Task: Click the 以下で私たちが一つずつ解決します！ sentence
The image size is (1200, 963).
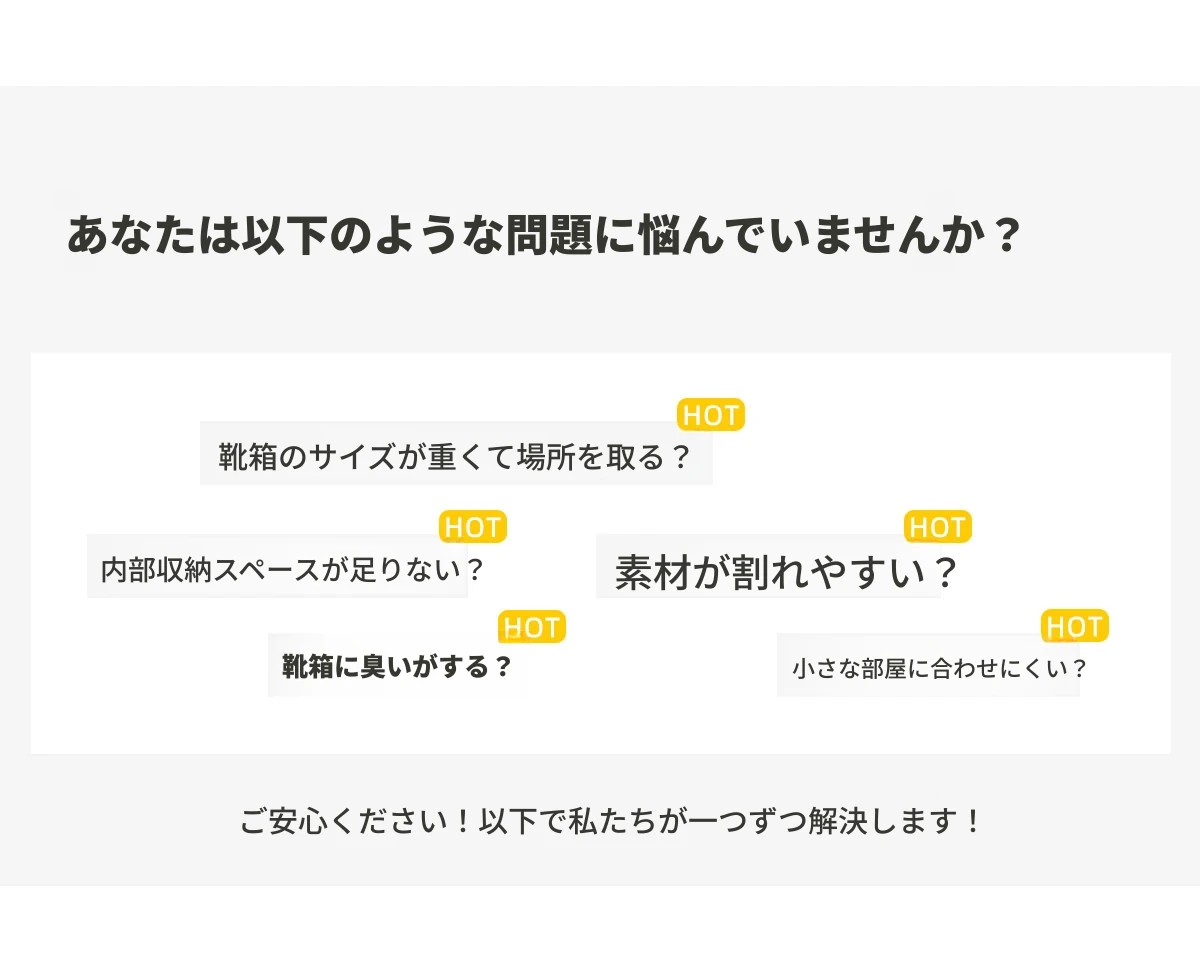Action: click(x=730, y=822)
